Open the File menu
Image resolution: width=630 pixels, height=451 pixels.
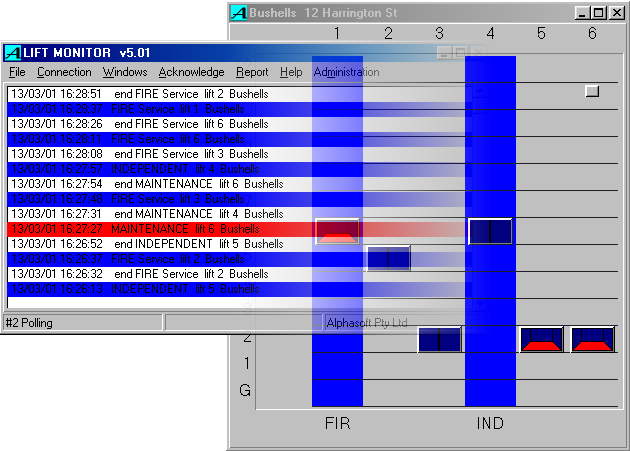click(17, 72)
